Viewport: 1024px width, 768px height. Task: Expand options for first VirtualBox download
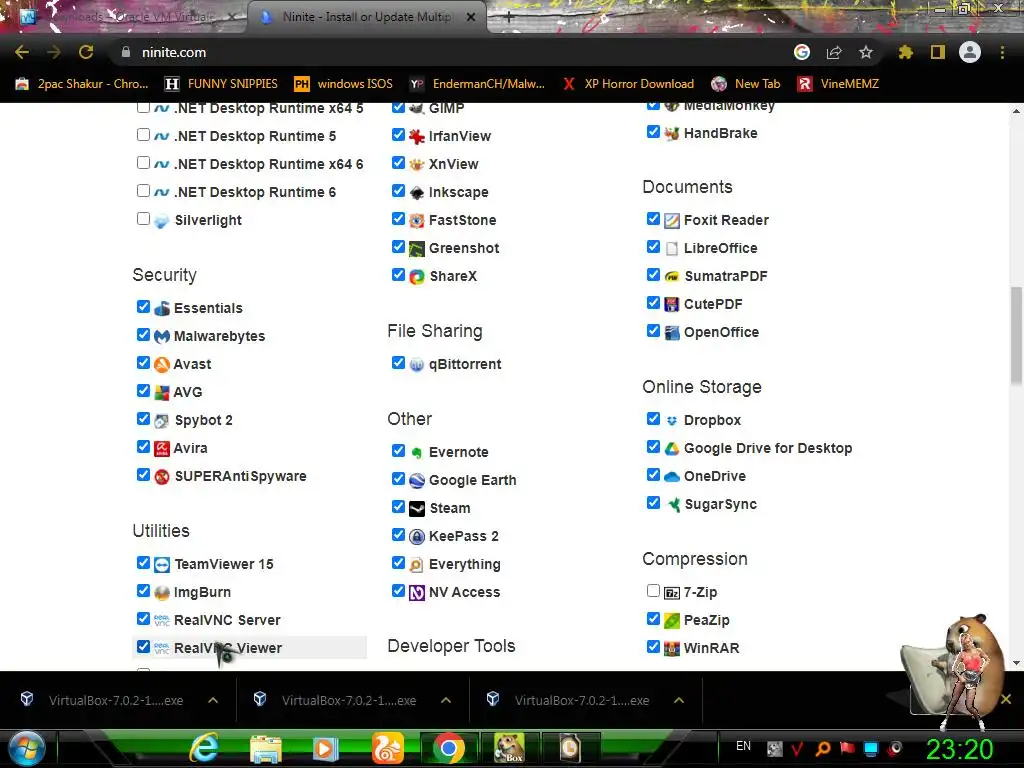(x=213, y=700)
